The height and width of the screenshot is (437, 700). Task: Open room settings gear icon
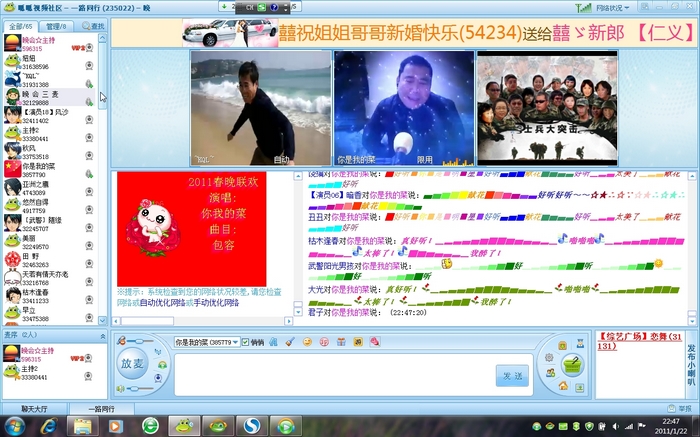pyautogui.click(x=549, y=358)
